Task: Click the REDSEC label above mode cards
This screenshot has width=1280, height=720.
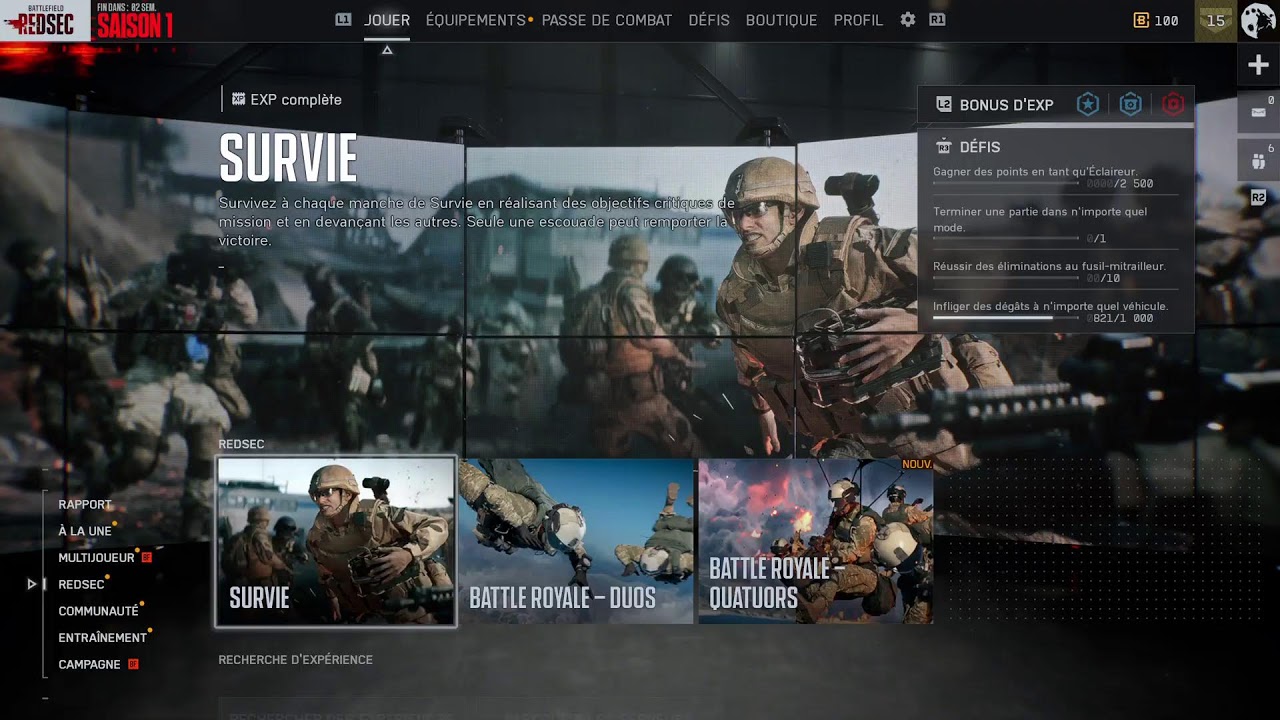Action: click(x=241, y=444)
